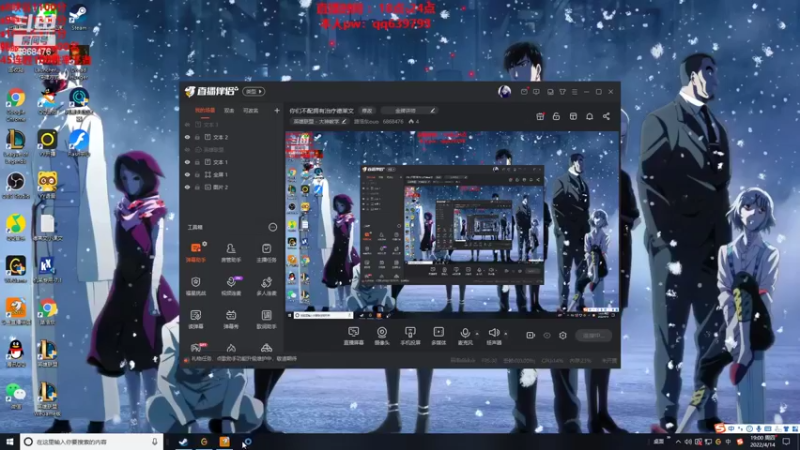Click the 修改 title edit button
The image size is (800, 450).
pyautogui.click(x=367, y=110)
